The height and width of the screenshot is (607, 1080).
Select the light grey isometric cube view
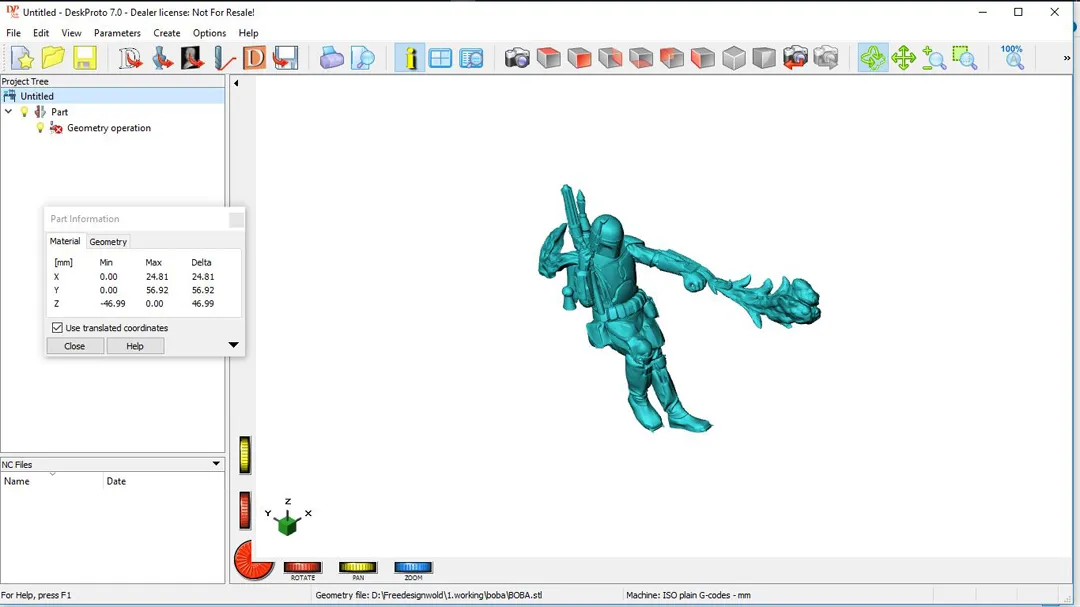point(734,58)
